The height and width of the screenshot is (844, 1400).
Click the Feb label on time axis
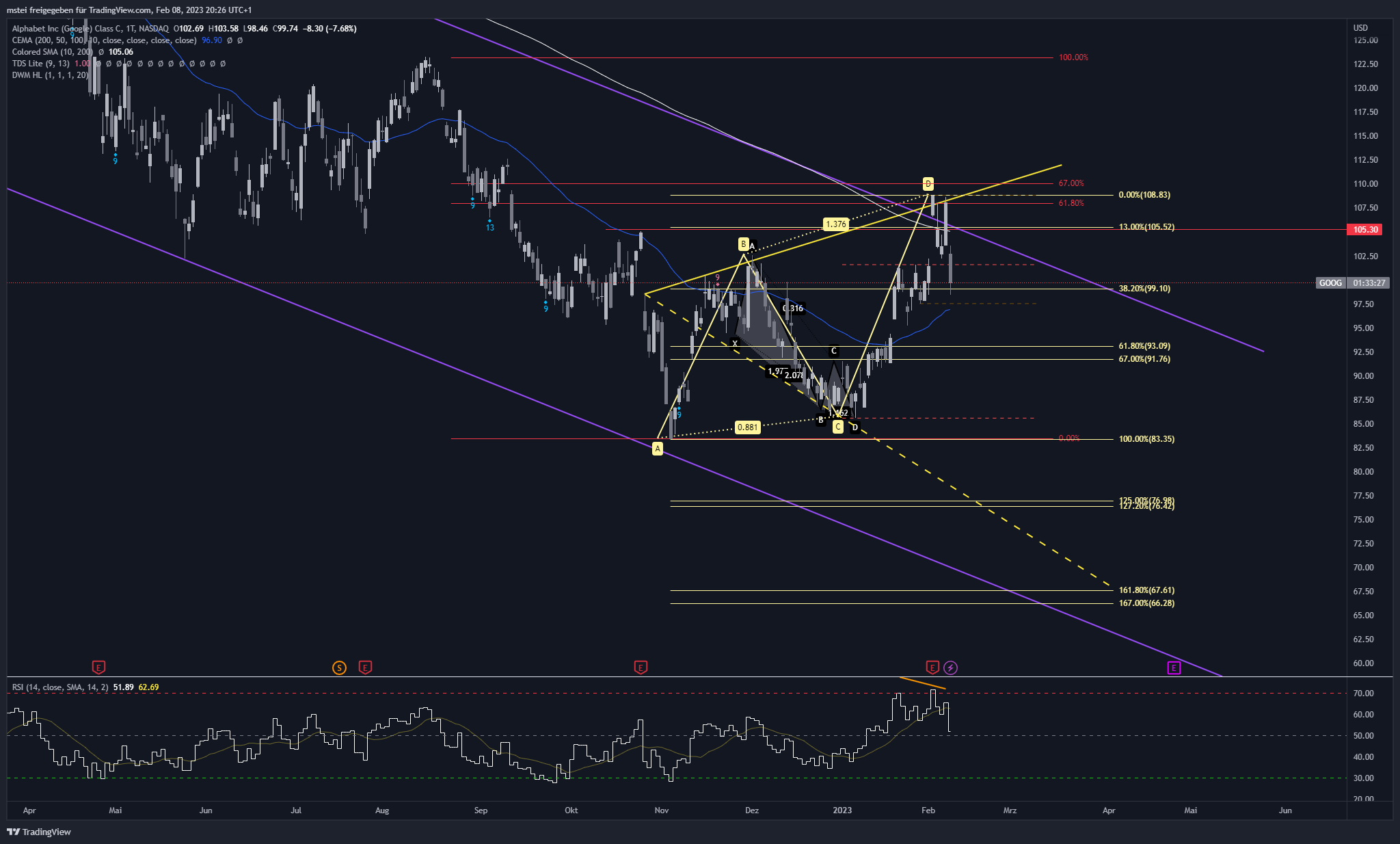pos(928,810)
